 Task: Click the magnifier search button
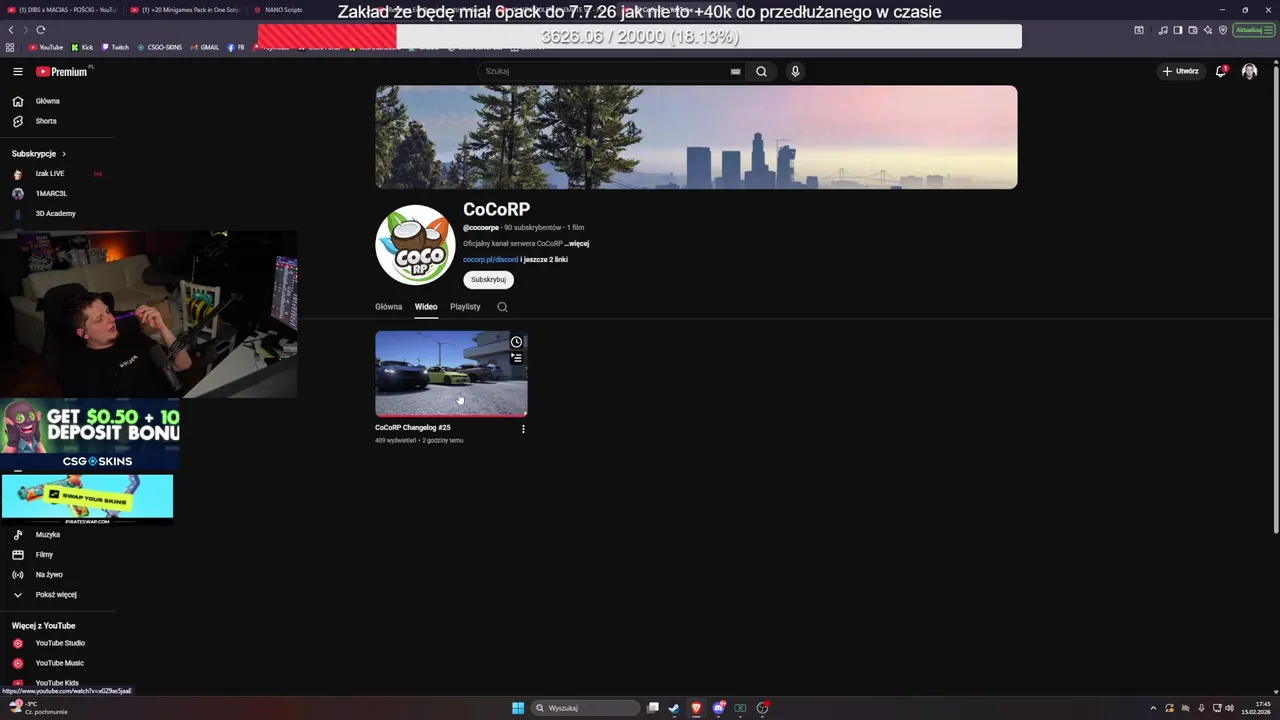(761, 72)
